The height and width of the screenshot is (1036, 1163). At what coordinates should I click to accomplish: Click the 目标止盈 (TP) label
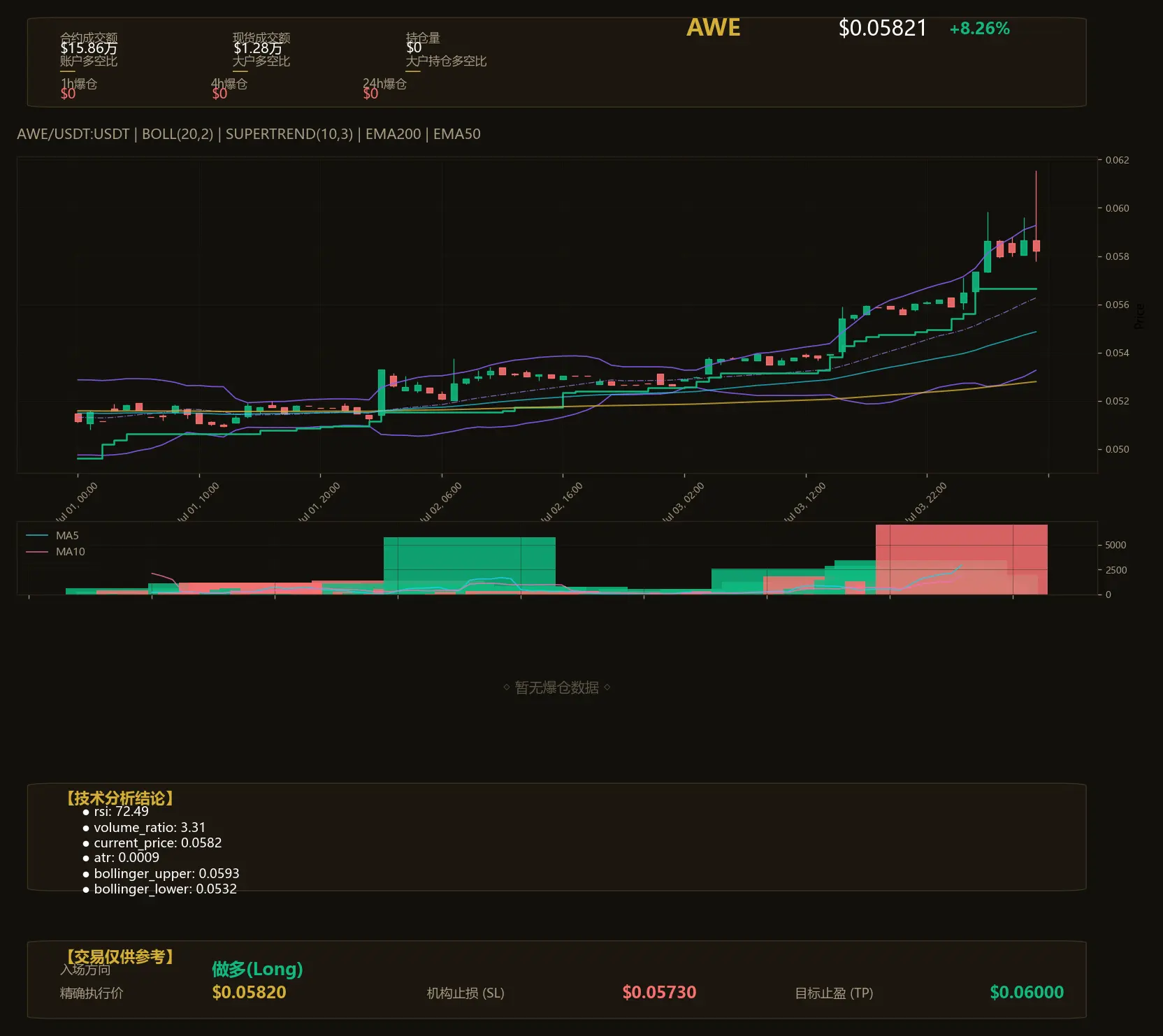[834, 993]
